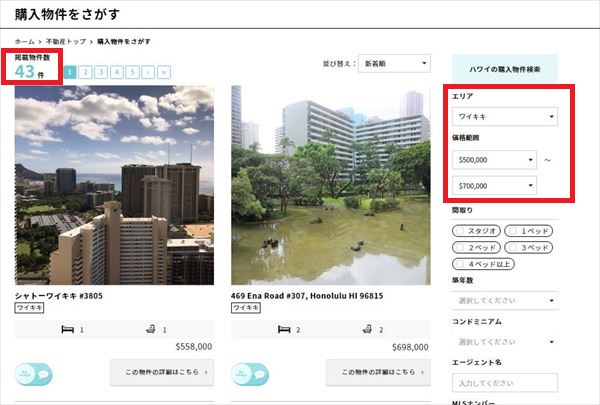Open details button for 469 Ena Road #307
Viewport: 600px width, 405px height.
pos(378,372)
